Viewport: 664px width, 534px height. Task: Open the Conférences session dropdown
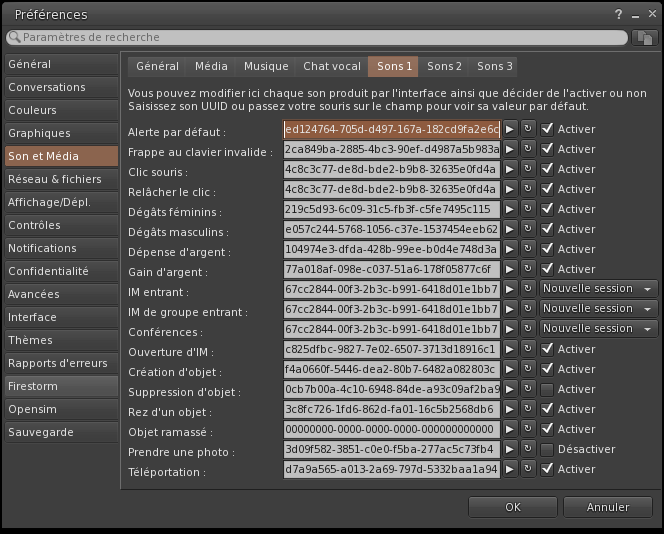click(x=598, y=329)
